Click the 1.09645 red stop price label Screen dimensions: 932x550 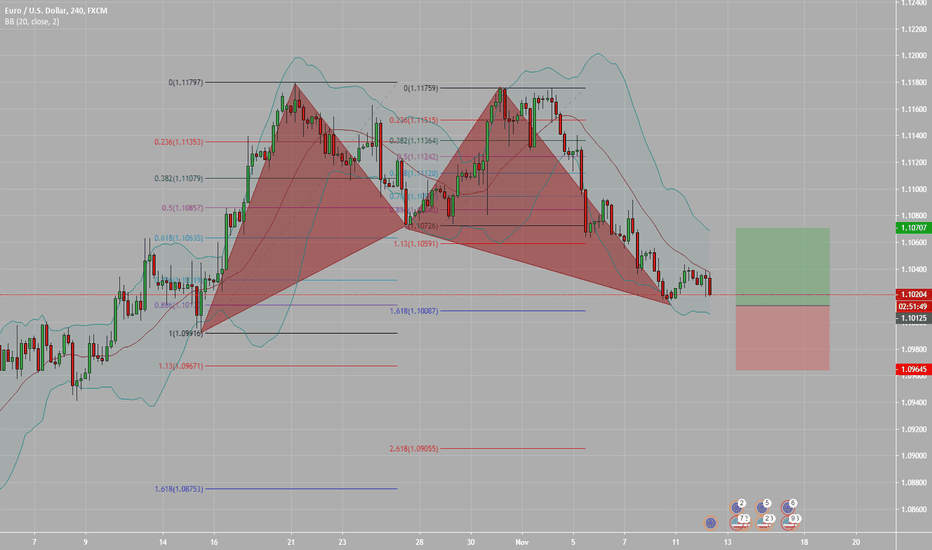tap(913, 369)
